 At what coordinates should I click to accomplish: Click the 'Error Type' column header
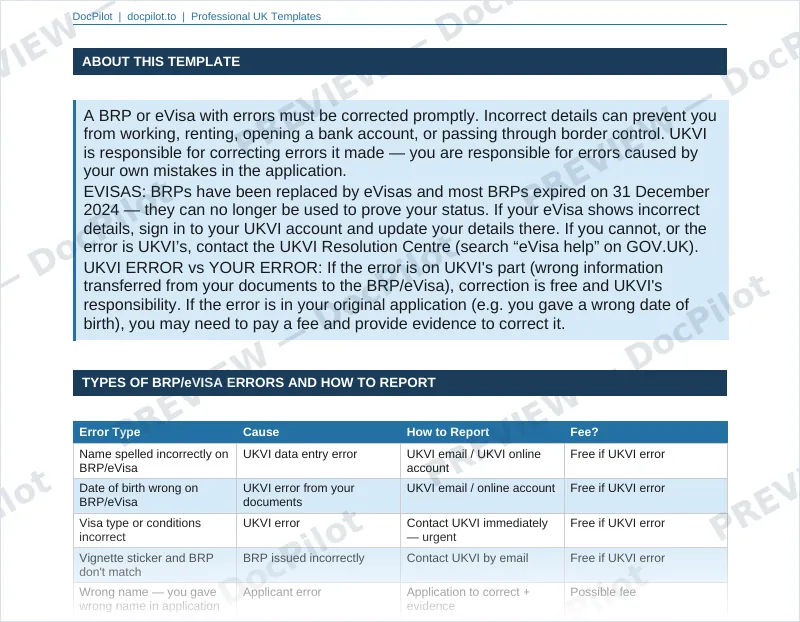[x=155, y=432]
